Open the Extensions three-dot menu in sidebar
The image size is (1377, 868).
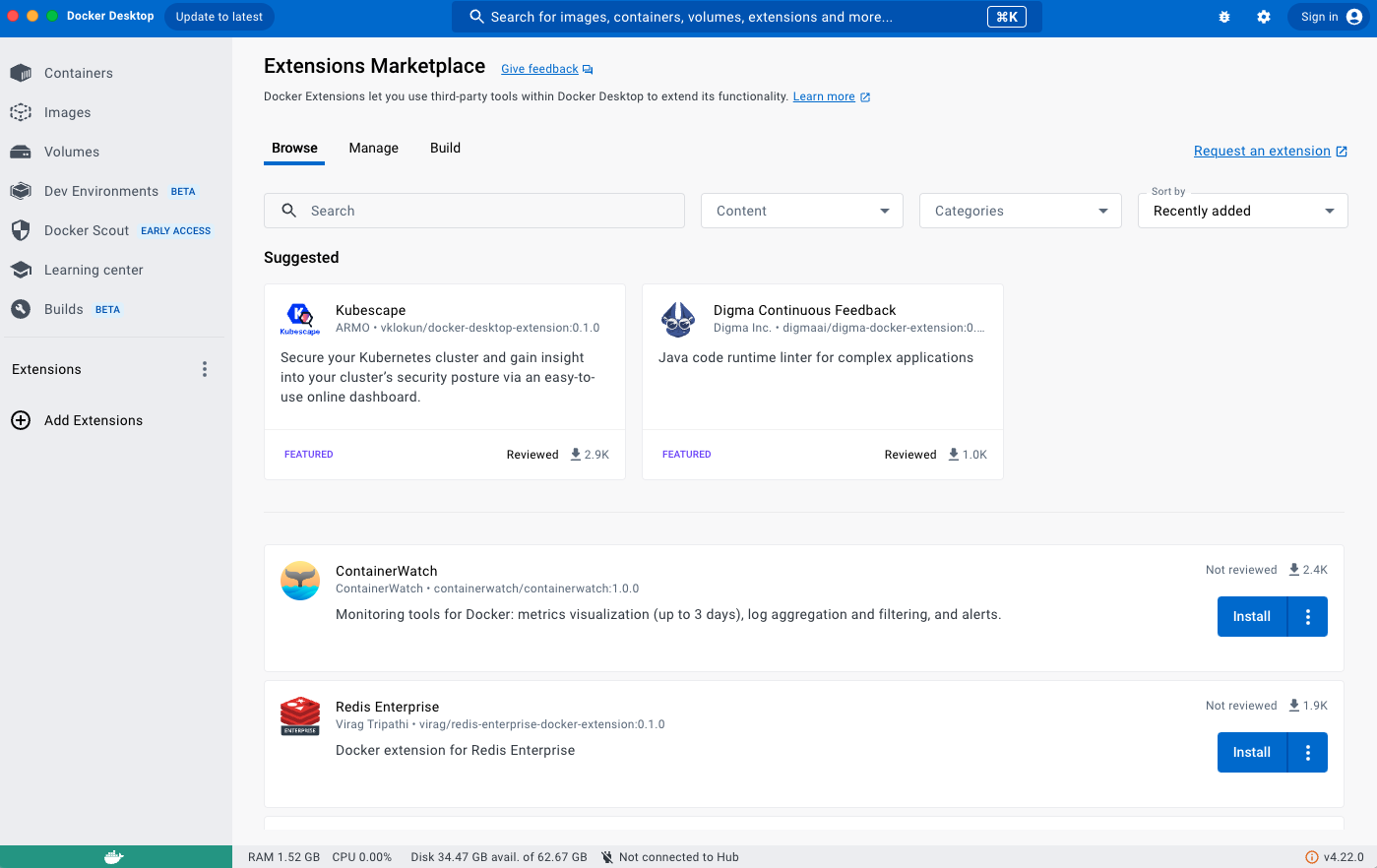[205, 369]
